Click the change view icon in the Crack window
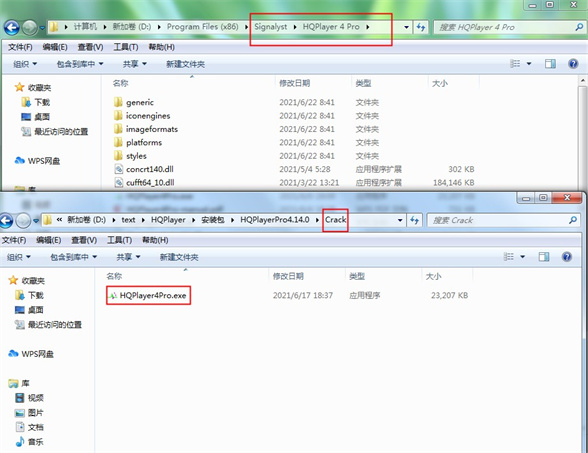 coord(508,257)
